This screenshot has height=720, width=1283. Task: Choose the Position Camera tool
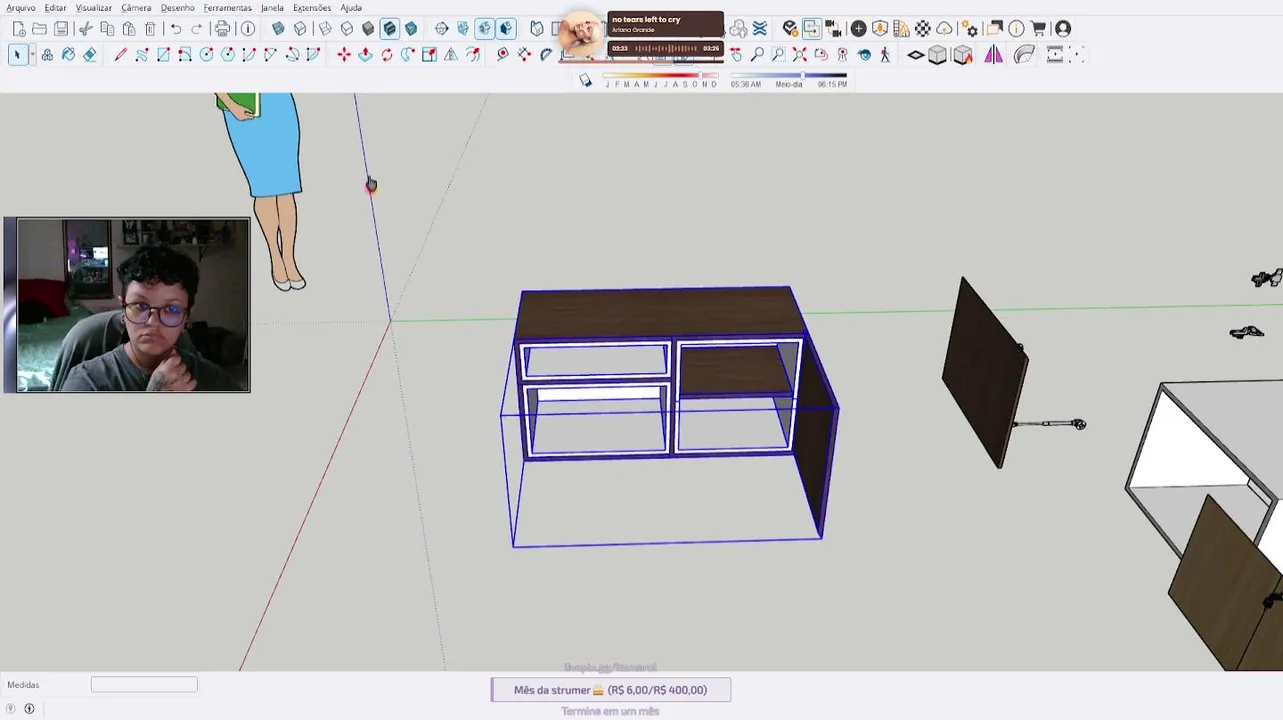(x=842, y=55)
